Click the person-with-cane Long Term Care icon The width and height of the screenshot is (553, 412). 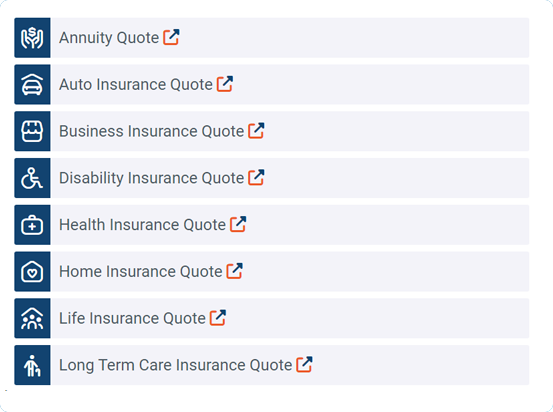point(32,365)
